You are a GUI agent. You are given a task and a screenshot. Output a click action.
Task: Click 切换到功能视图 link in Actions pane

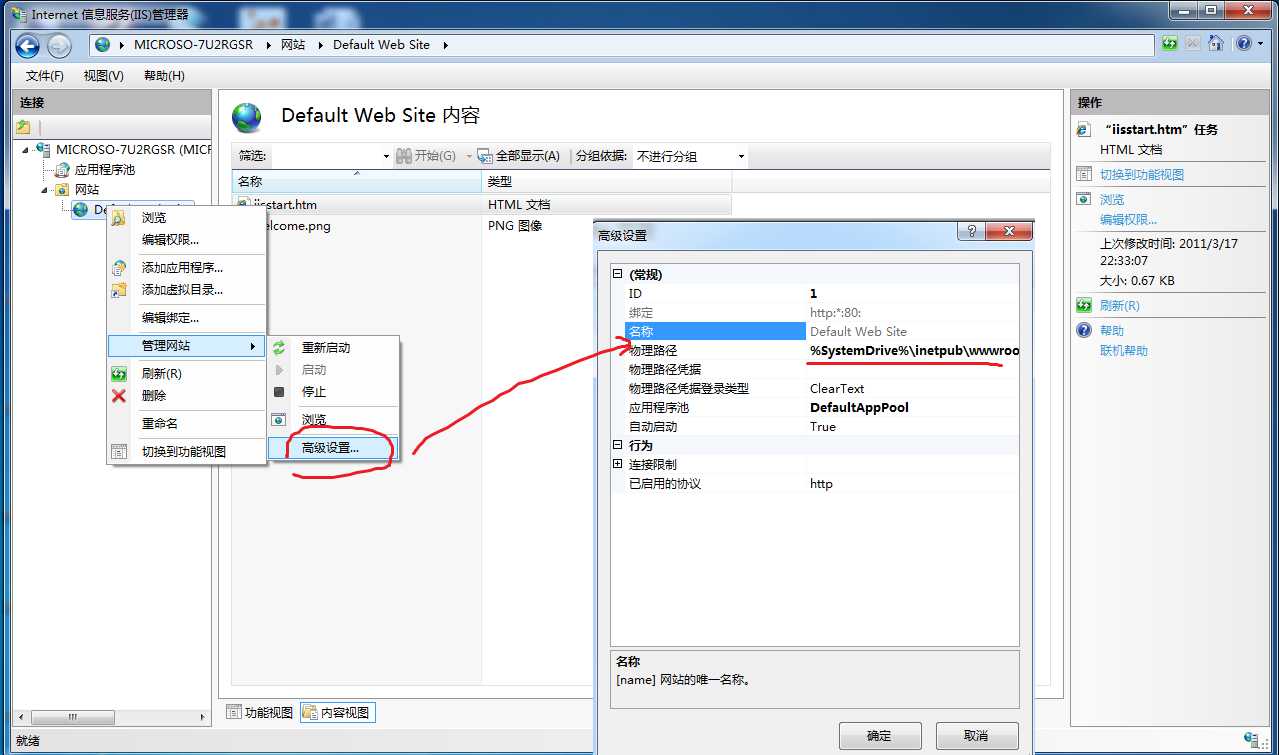1142,174
